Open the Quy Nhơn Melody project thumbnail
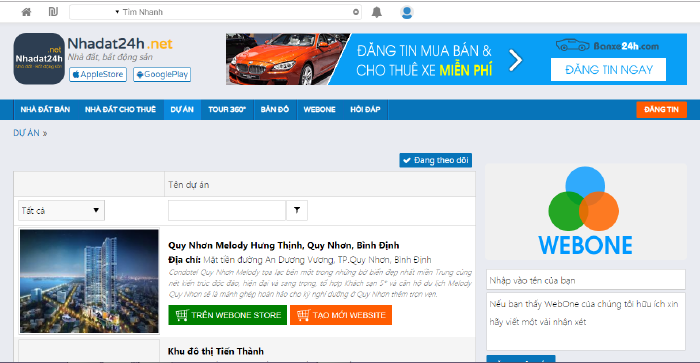Image resolution: width=700 pixels, height=363 pixels. (x=89, y=281)
